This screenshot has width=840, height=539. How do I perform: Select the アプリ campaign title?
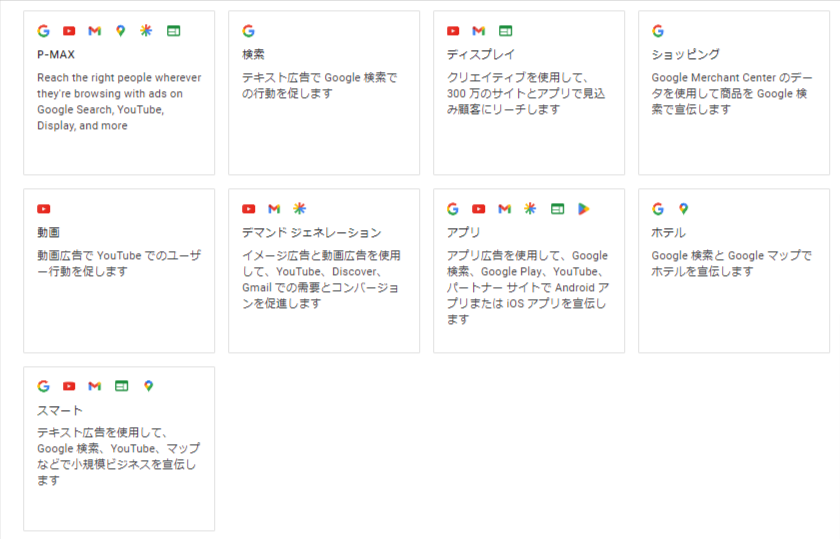tap(464, 233)
